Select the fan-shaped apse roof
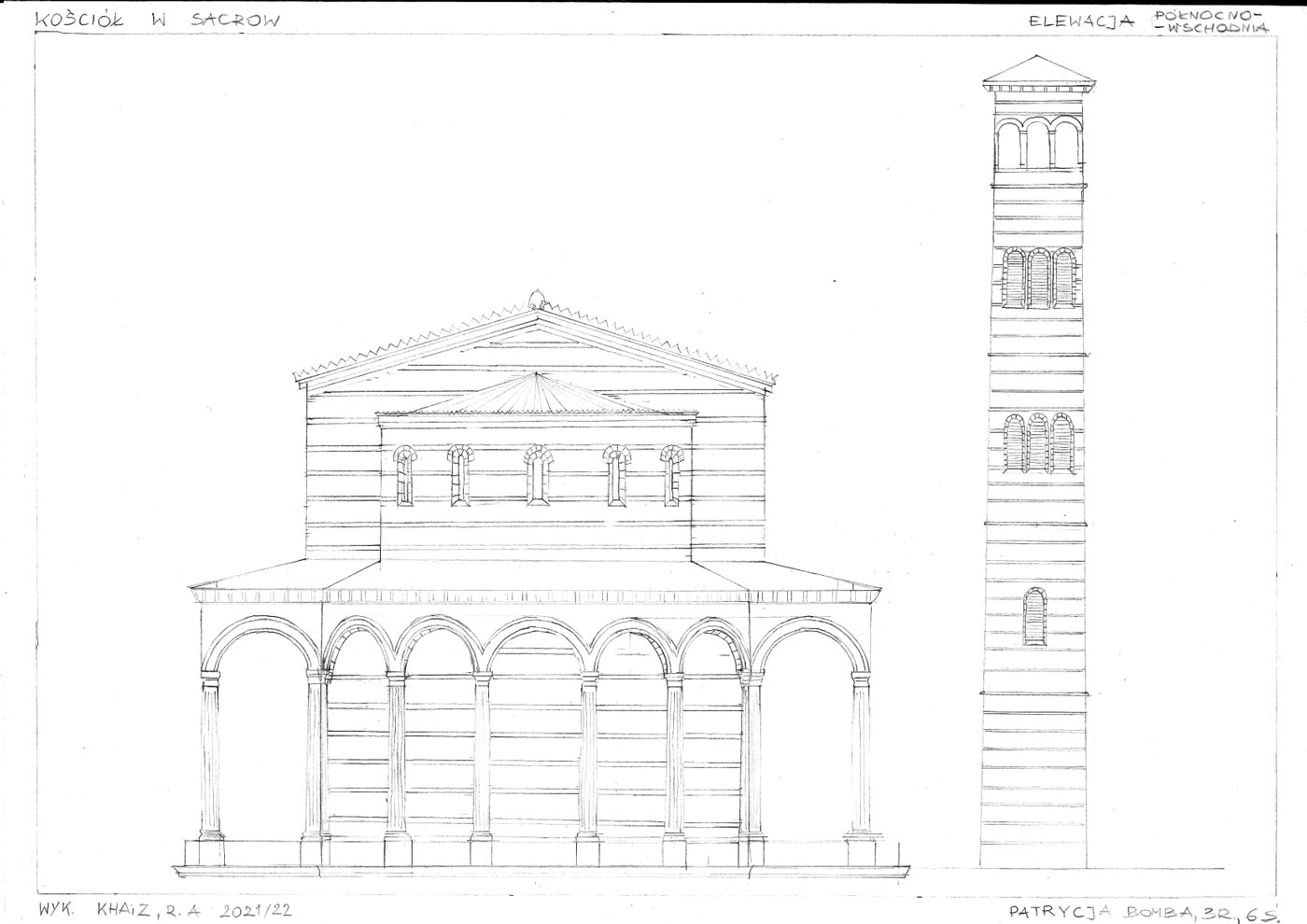Viewport: 1307px width, 924px height. [537, 397]
